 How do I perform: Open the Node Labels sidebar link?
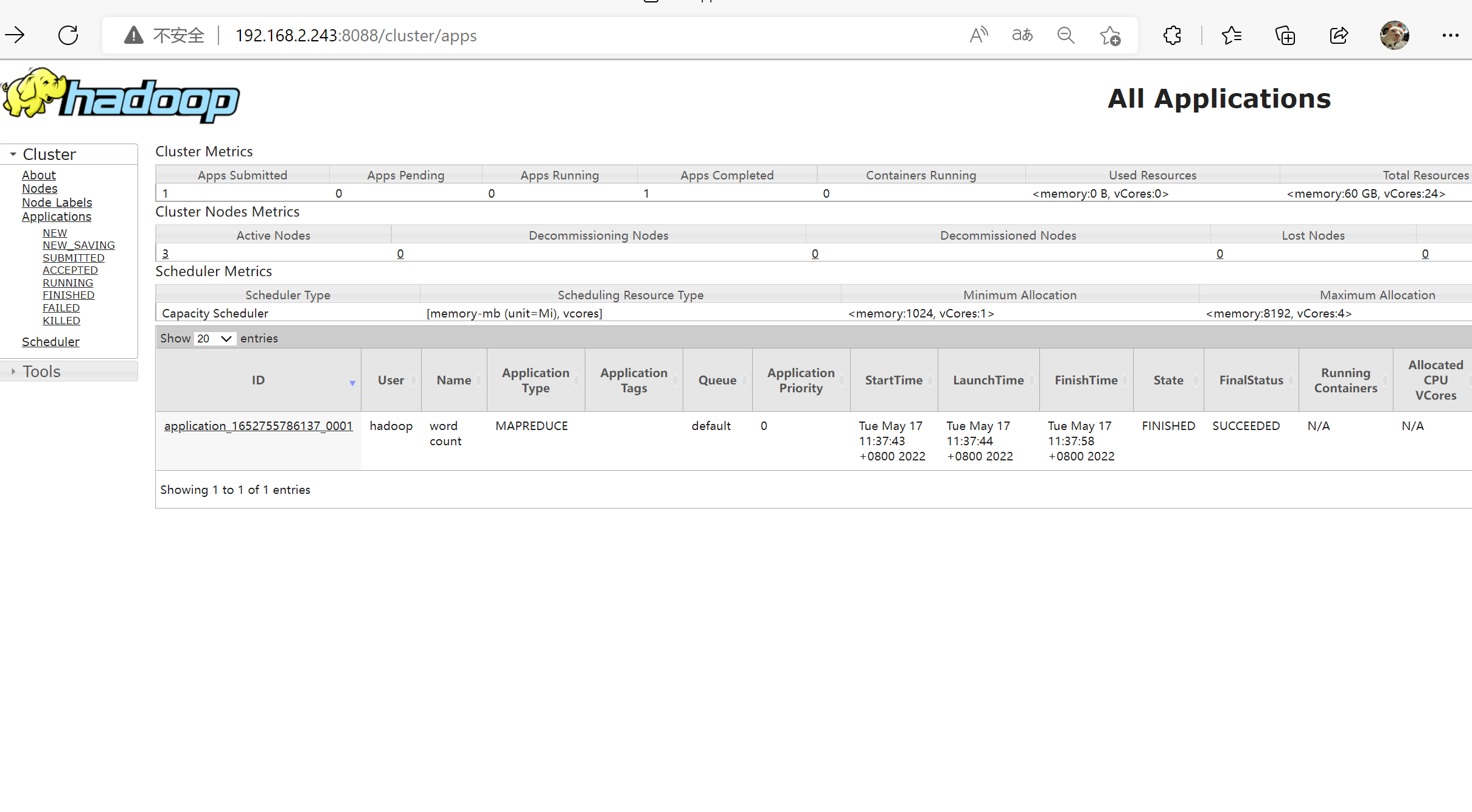(57, 203)
